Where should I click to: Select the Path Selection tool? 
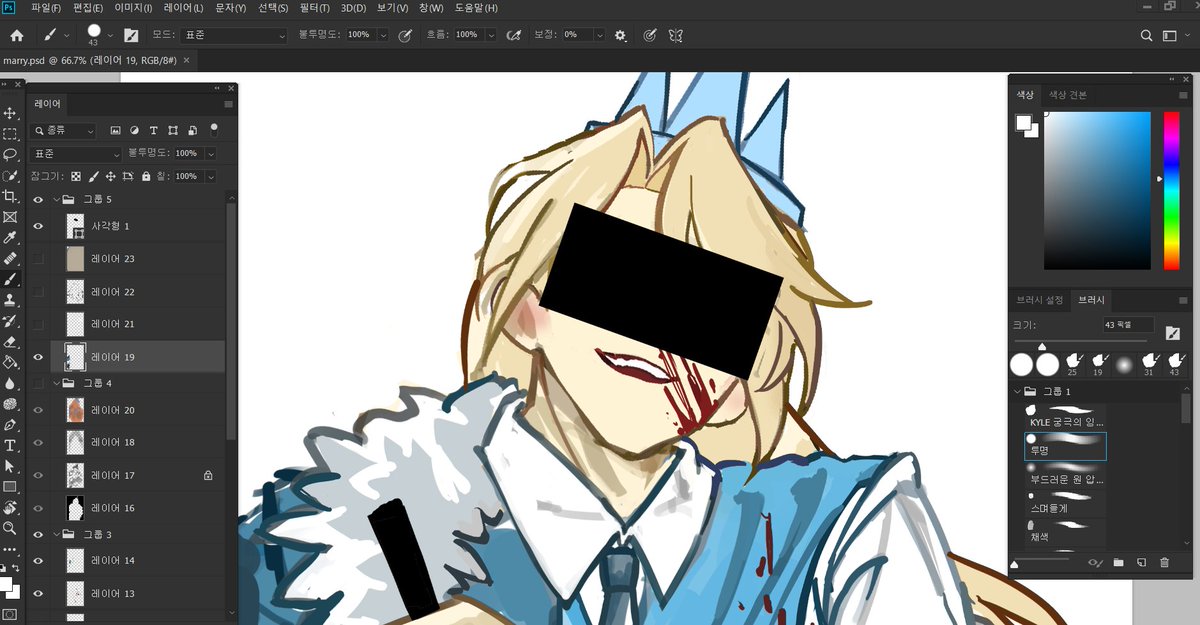(10, 466)
